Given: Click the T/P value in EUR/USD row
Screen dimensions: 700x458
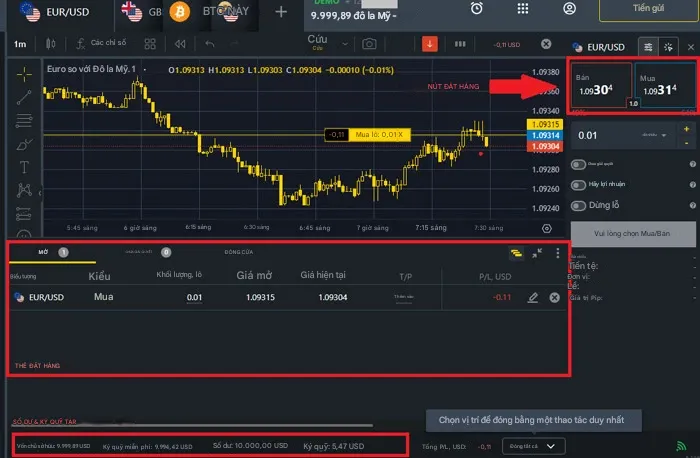Looking at the screenshot, I should [404, 297].
